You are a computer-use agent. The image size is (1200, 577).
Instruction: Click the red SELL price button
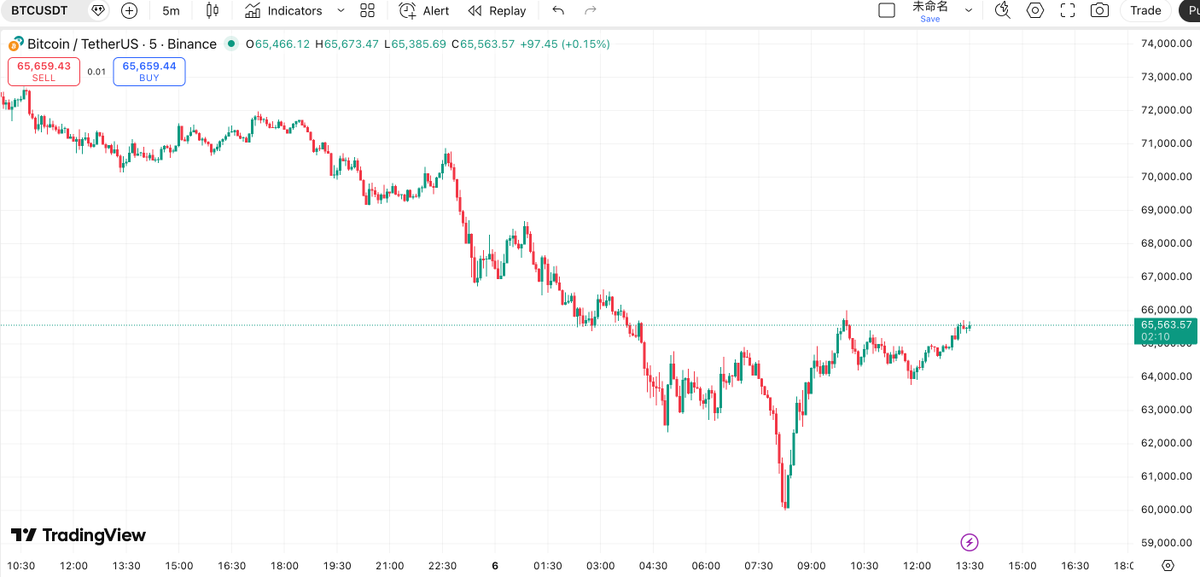(x=44, y=71)
